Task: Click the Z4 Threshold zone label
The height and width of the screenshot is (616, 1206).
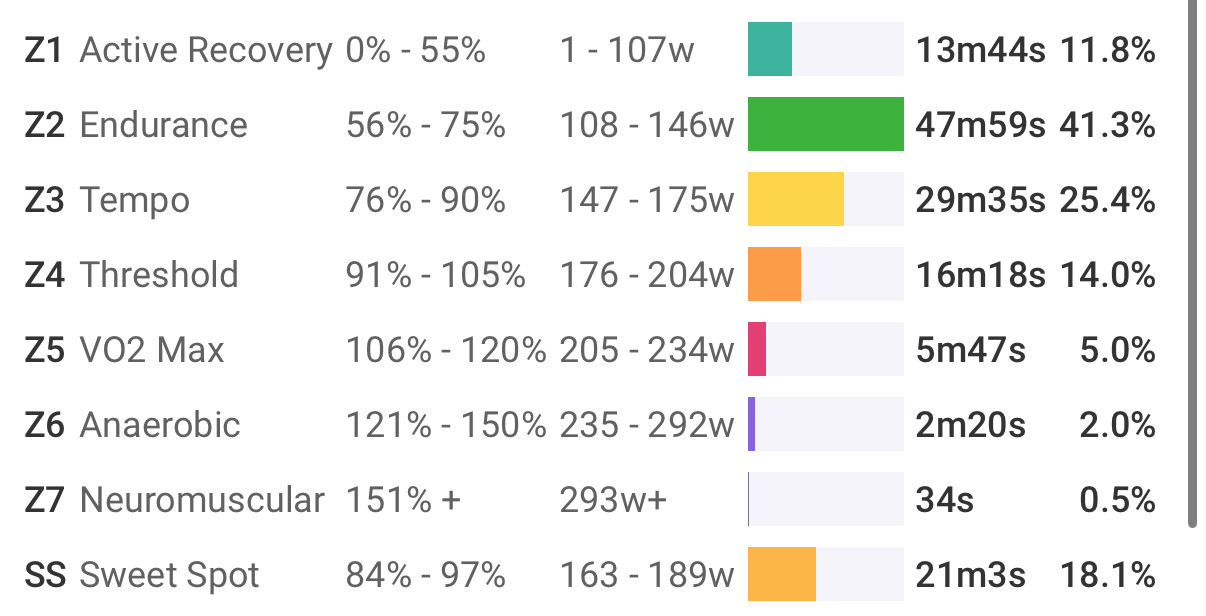Action: [131, 275]
